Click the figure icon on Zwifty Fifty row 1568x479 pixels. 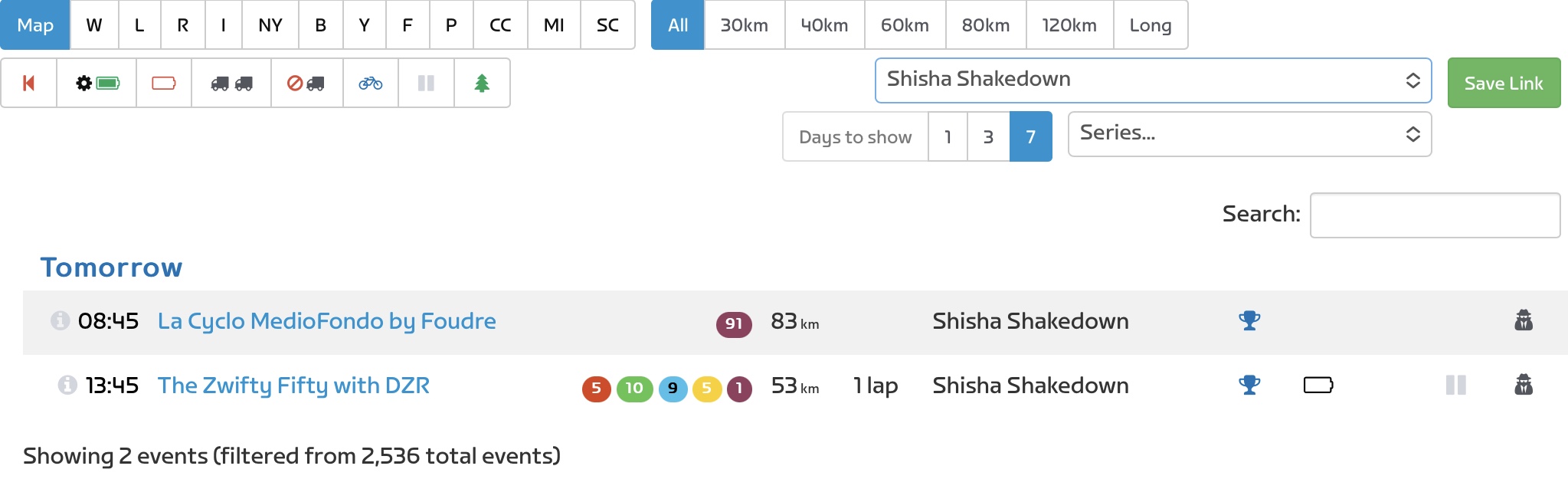(x=1524, y=385)
